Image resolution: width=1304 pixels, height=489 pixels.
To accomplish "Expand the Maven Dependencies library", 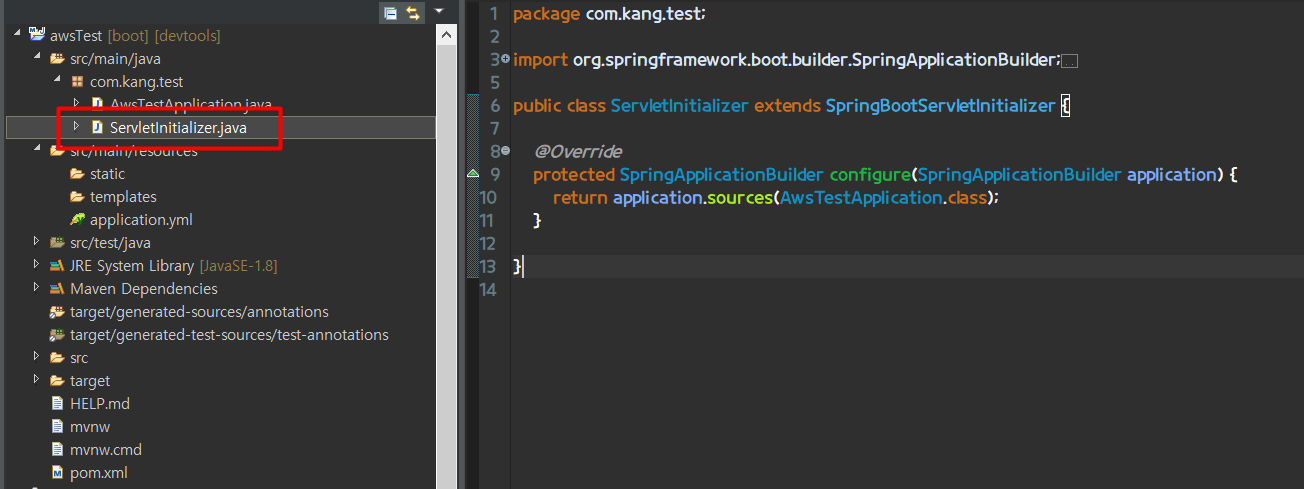I will click(36, 288).
